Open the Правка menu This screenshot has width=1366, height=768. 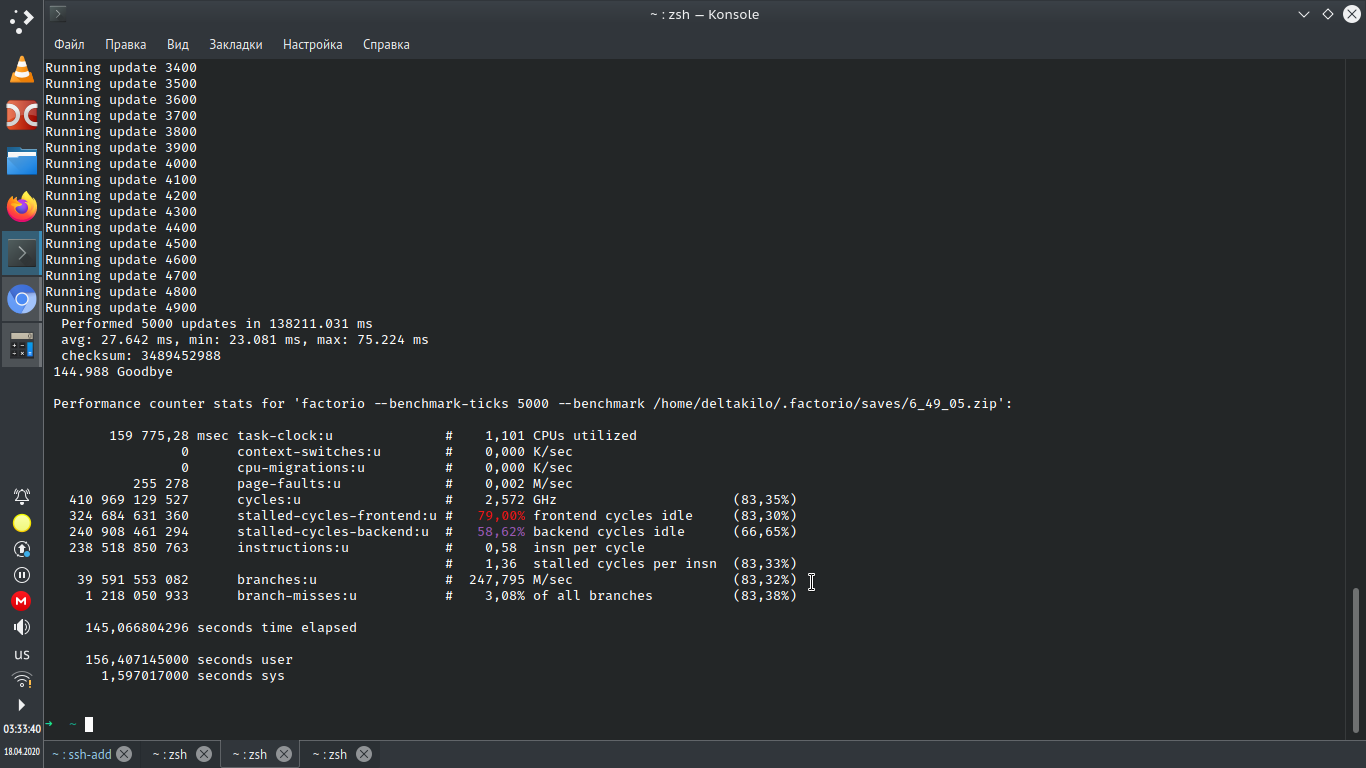pos(125,44)
